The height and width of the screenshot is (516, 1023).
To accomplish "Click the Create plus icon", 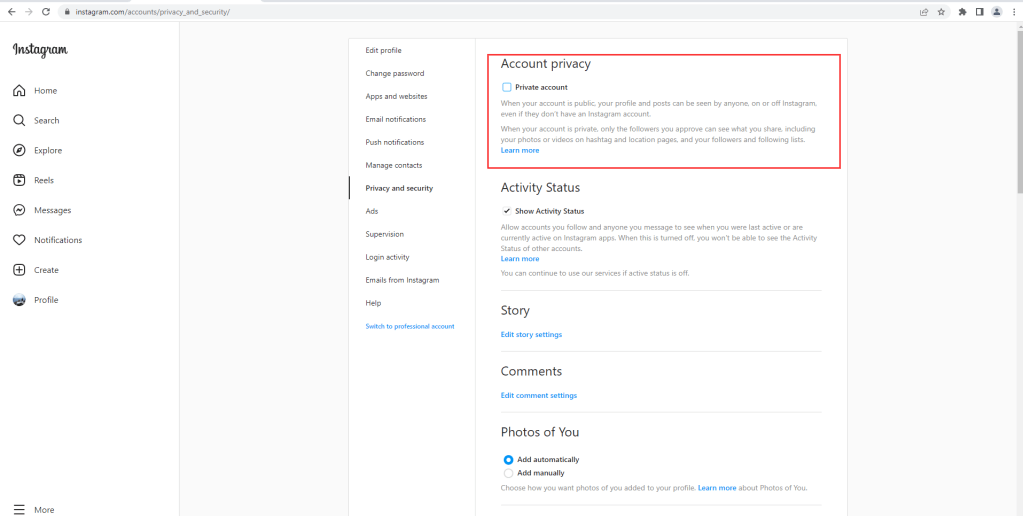I will click(19, 270).
